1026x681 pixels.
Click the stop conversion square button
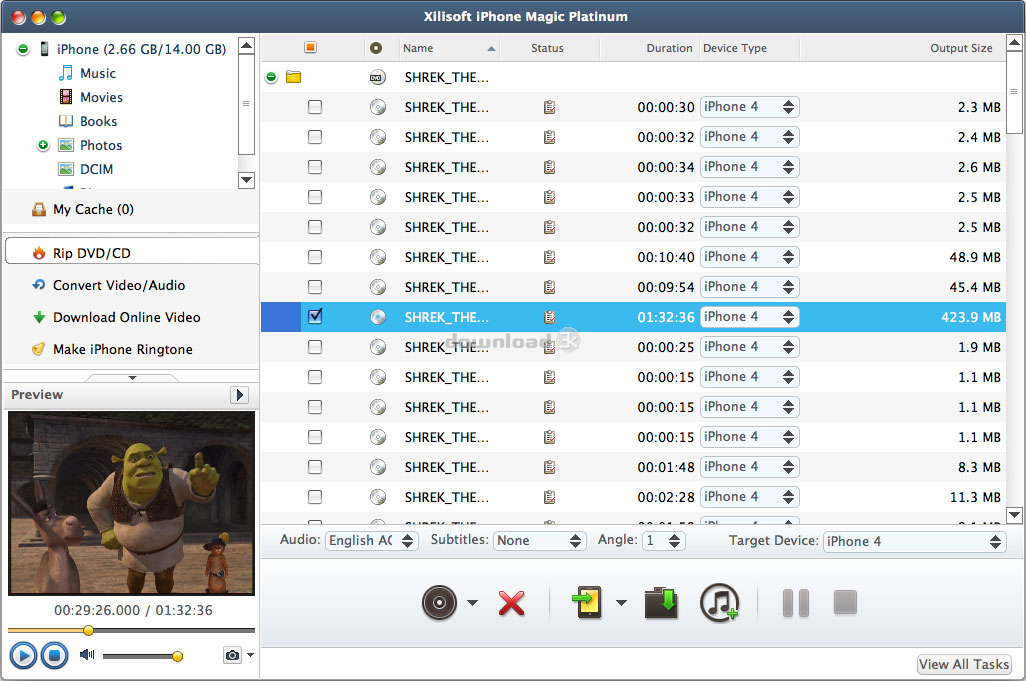[845, 602]
